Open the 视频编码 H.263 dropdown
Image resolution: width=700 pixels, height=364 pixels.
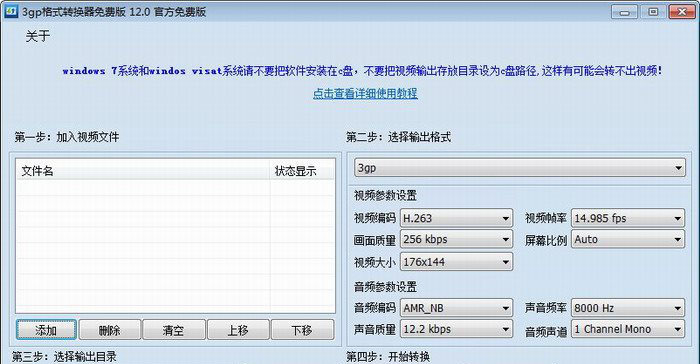[456, 218]
